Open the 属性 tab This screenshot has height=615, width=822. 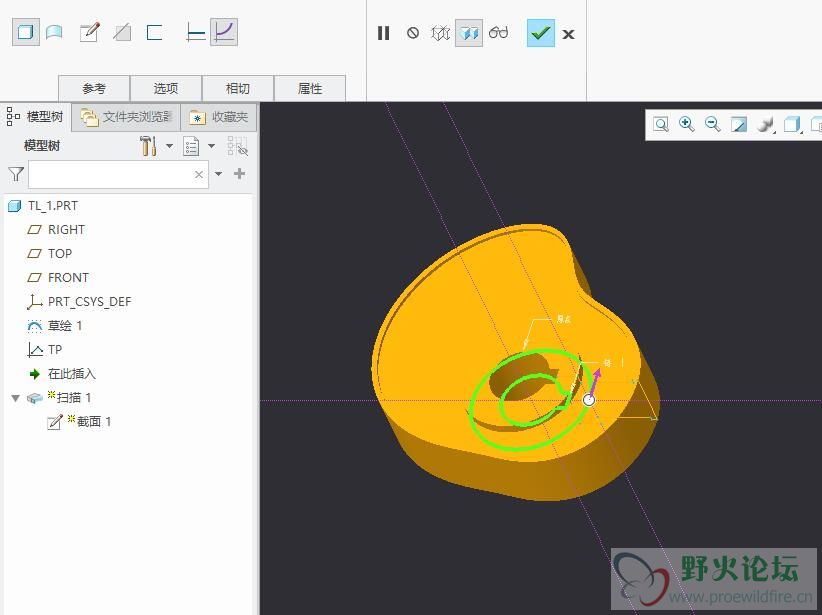(310, 89)
